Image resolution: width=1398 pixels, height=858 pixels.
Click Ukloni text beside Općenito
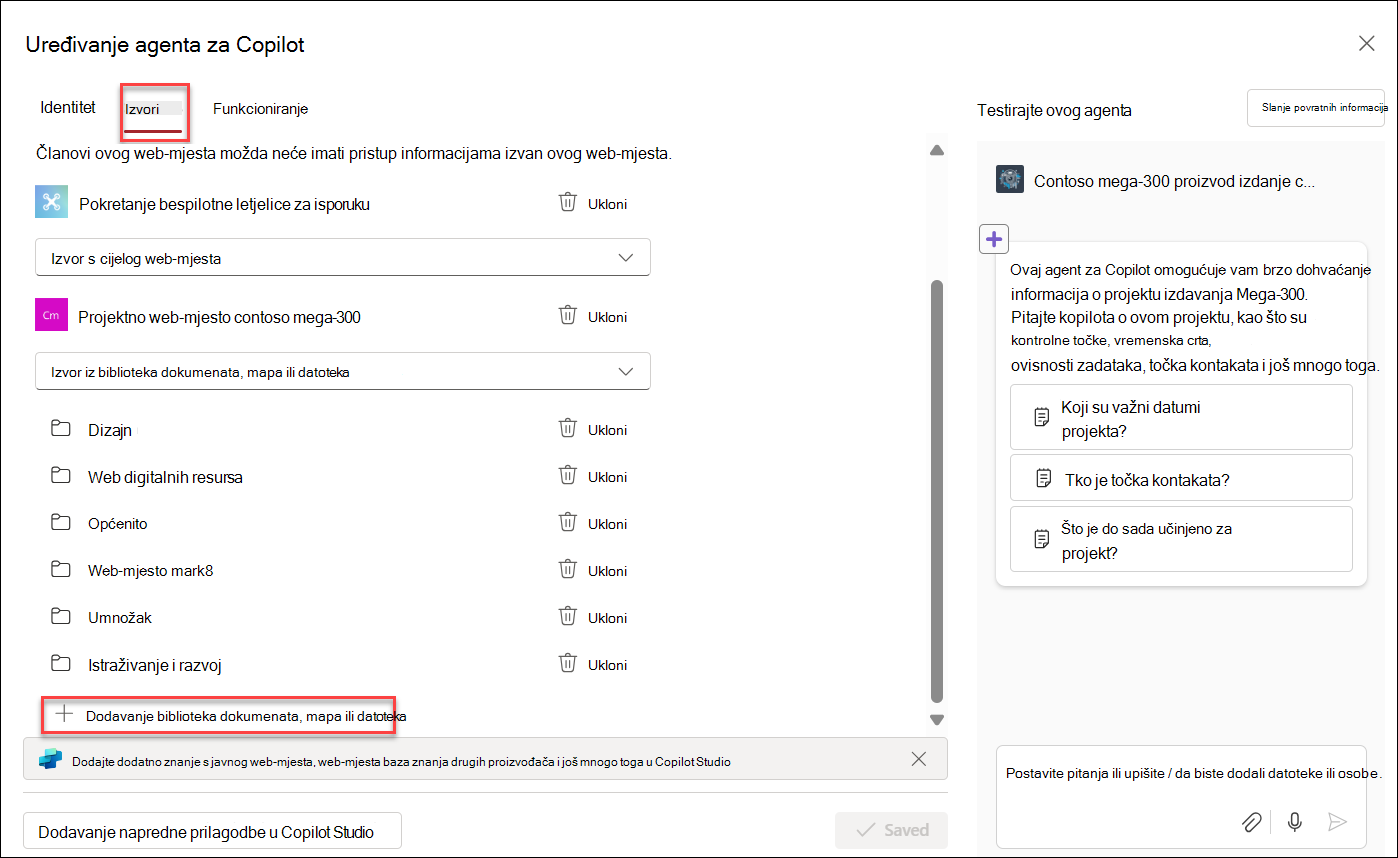pos(607,524)
